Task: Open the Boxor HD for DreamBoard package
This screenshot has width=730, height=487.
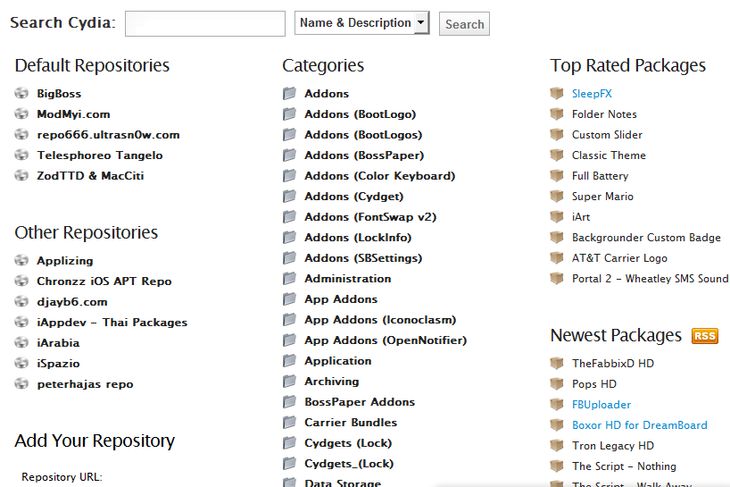Action: (640, 425)
